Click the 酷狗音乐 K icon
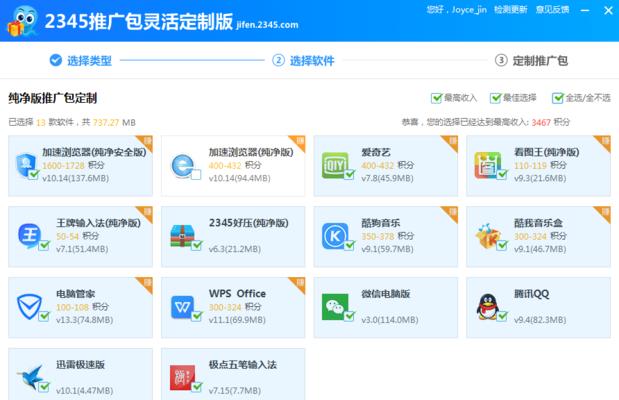This screenshot has height=400, width=619. (x=335, y=236)
